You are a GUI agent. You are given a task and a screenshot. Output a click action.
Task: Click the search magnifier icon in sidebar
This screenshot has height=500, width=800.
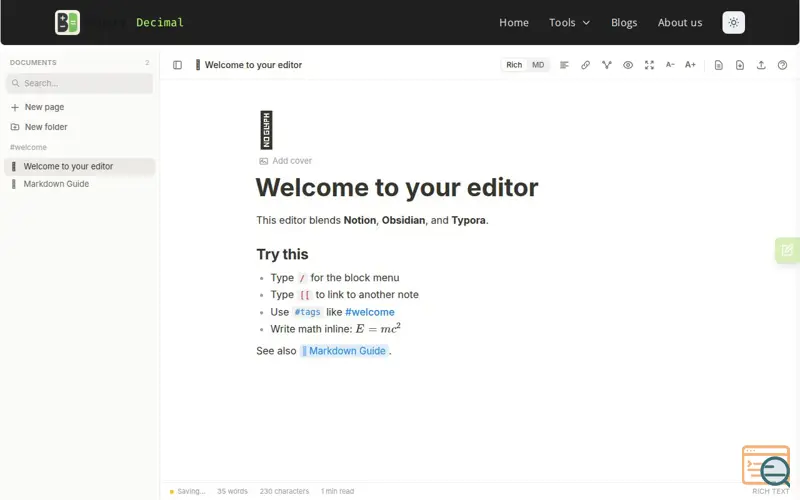pyautogui.click(x=16, y=83)
